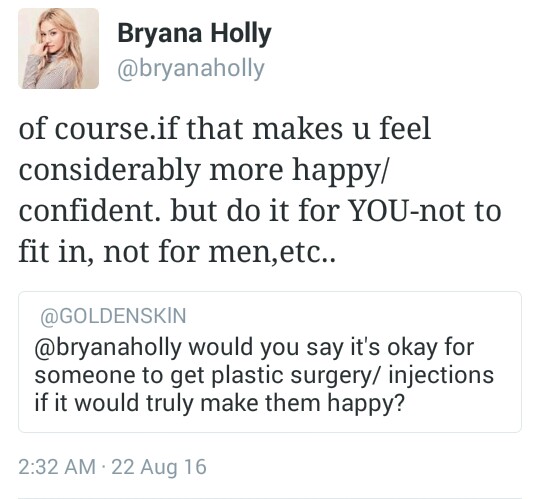
Task: Click the line 'considerably more happy/'
Action: 204,171
